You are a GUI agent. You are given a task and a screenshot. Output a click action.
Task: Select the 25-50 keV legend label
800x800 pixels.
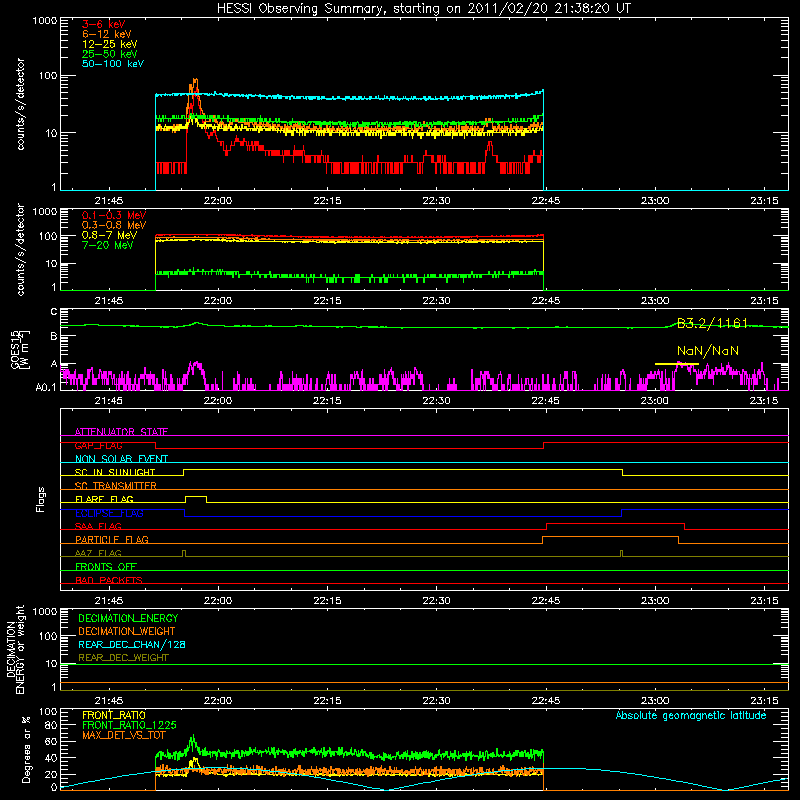(110, 54)
